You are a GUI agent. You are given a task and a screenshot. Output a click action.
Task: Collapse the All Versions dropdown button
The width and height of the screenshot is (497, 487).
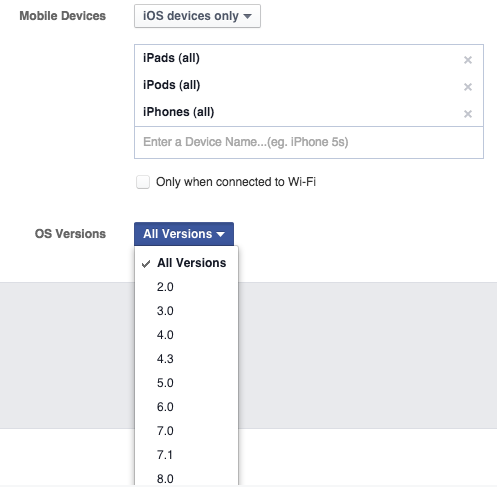[x=184, y=234]
